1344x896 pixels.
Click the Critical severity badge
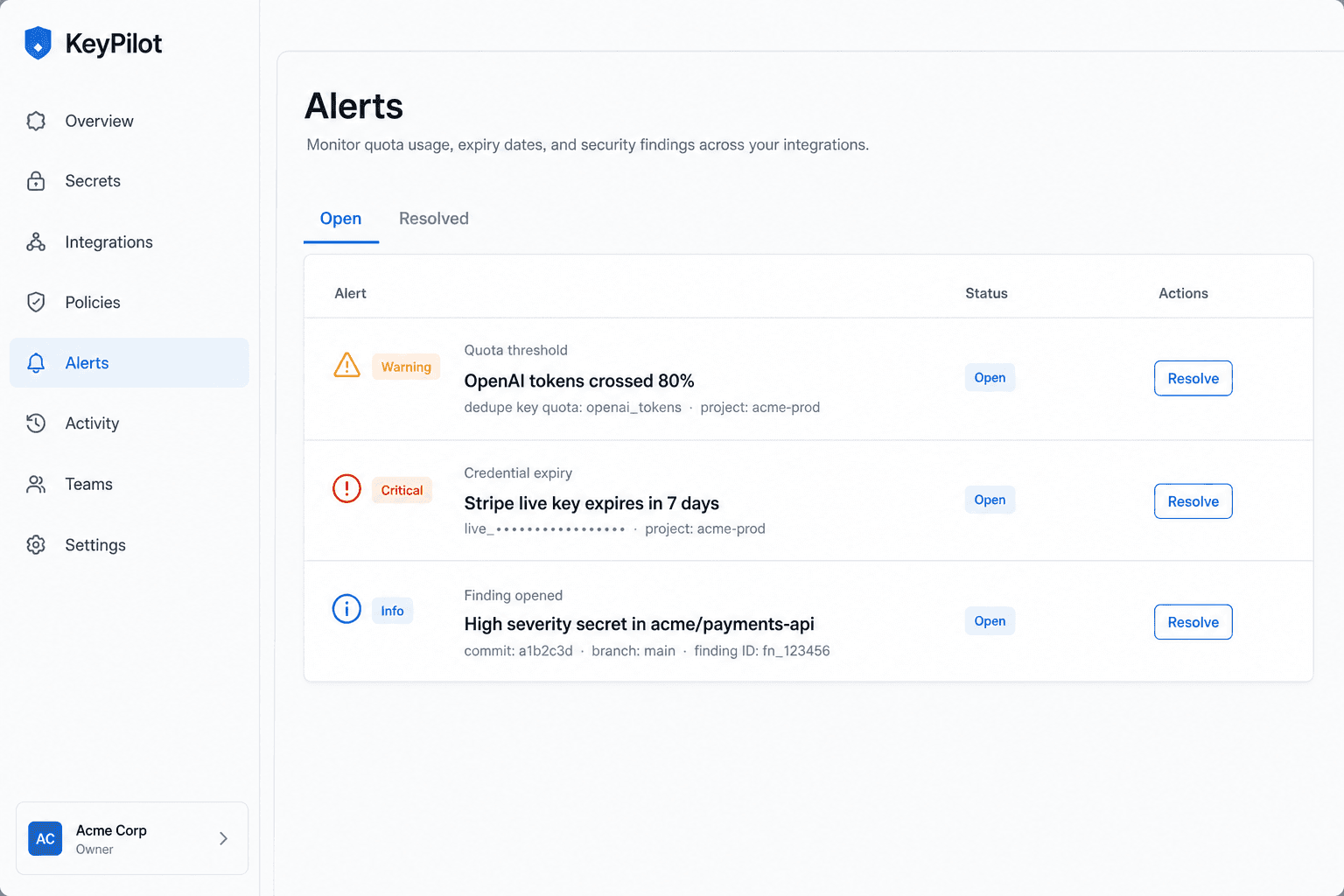coord(402,490)
